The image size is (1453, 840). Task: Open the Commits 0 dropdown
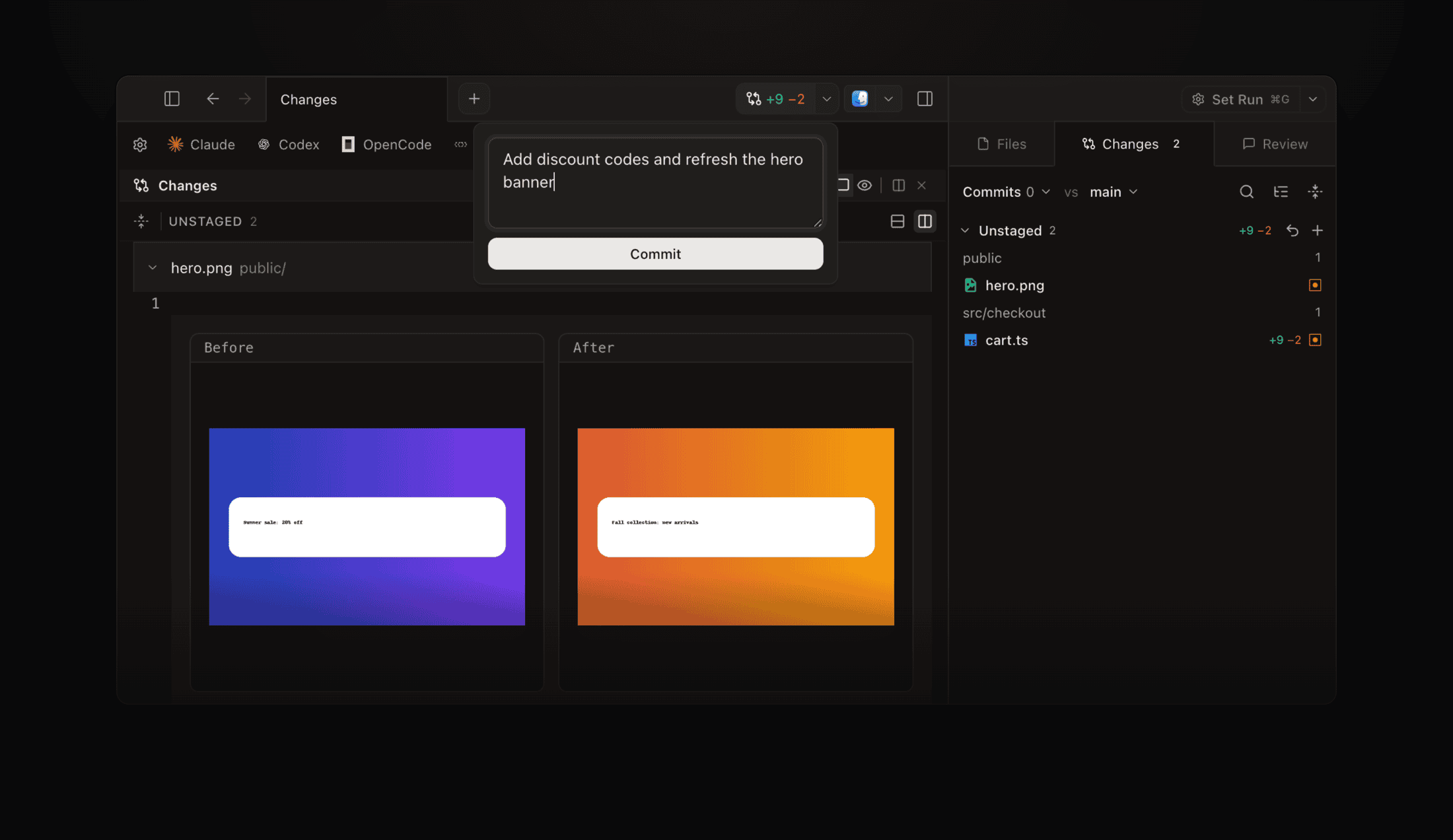(x=1006, y=192)
